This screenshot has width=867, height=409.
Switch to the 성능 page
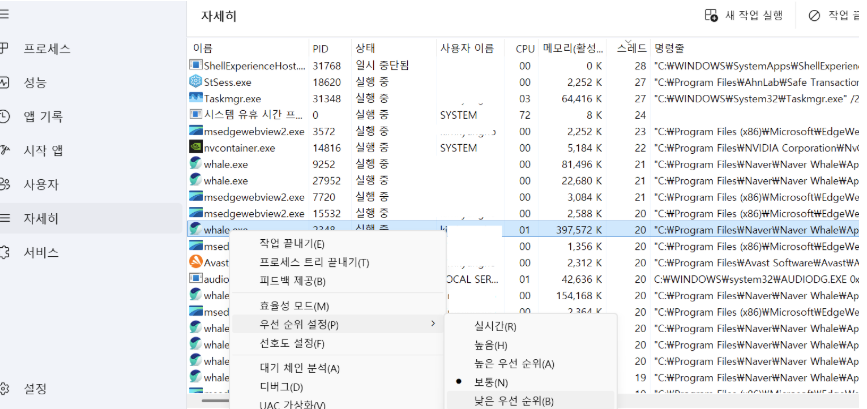[35, 83]
